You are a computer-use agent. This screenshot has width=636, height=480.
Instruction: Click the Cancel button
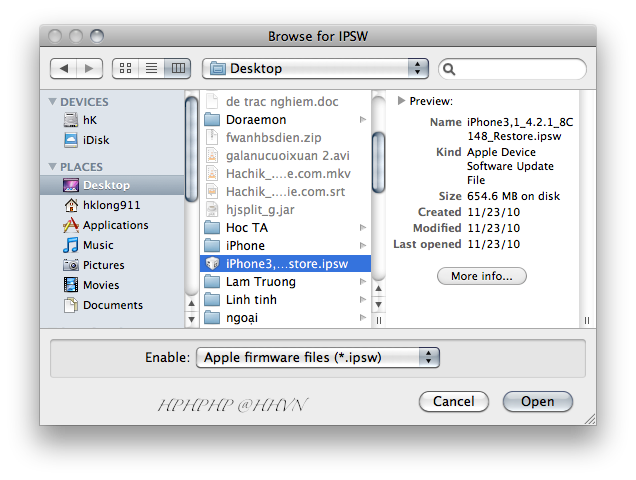point(453,402)
